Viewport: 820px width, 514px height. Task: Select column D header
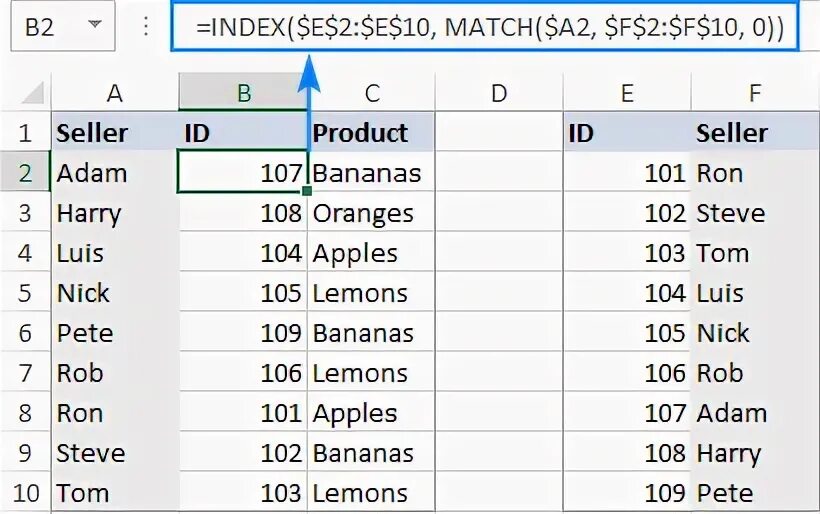tap(498, 93)
